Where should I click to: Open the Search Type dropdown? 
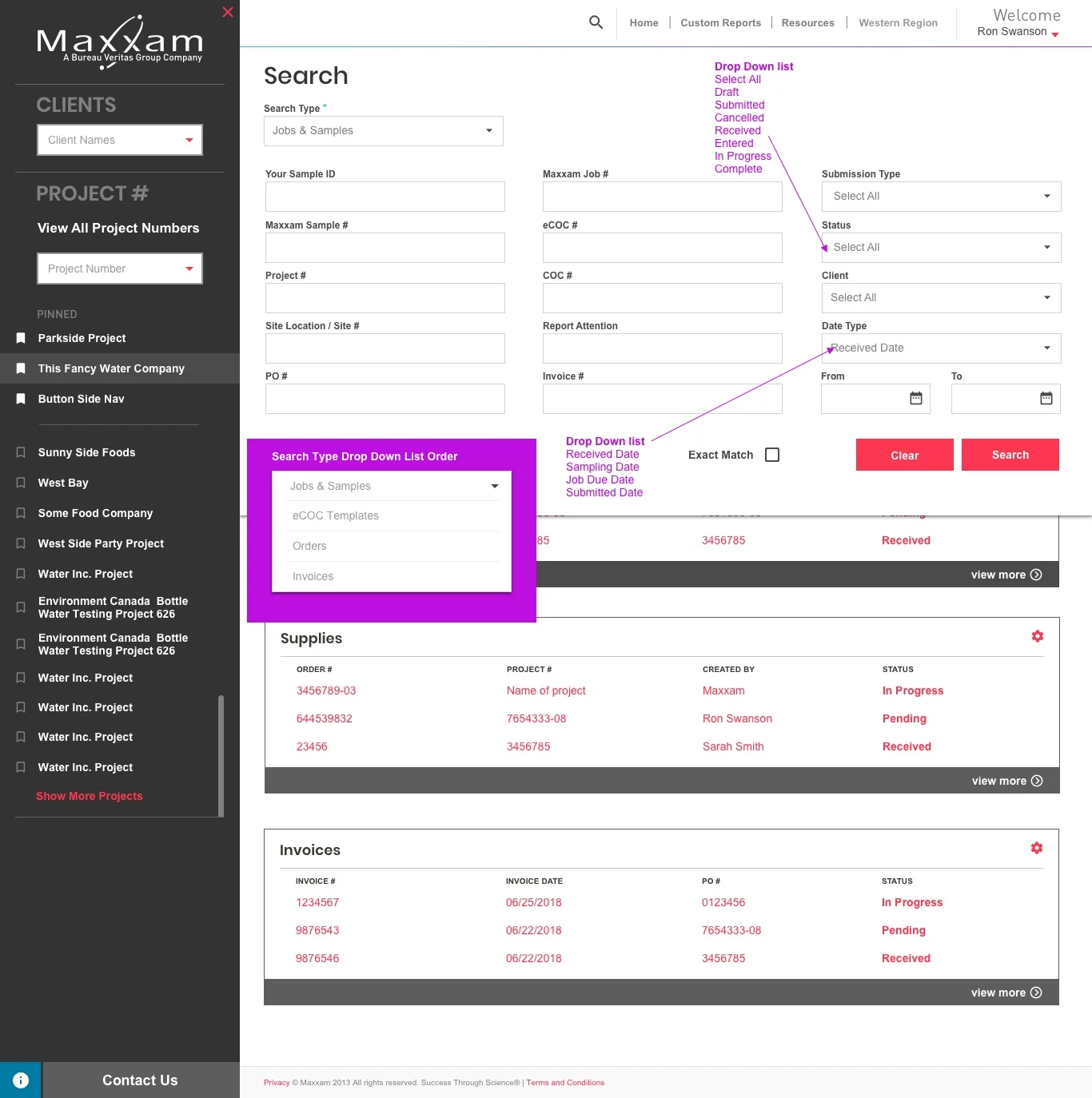[x=384, y=131]
